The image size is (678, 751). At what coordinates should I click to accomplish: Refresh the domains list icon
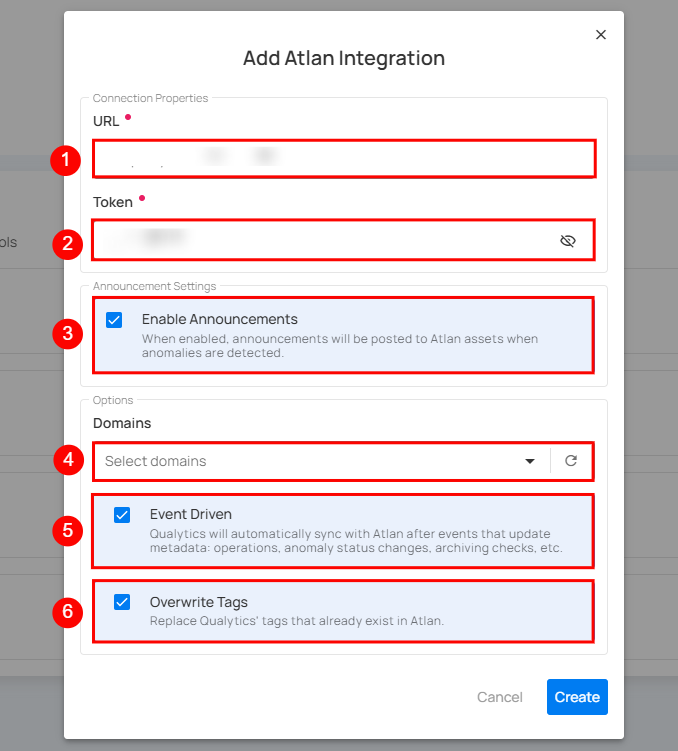tap(571, 461)
